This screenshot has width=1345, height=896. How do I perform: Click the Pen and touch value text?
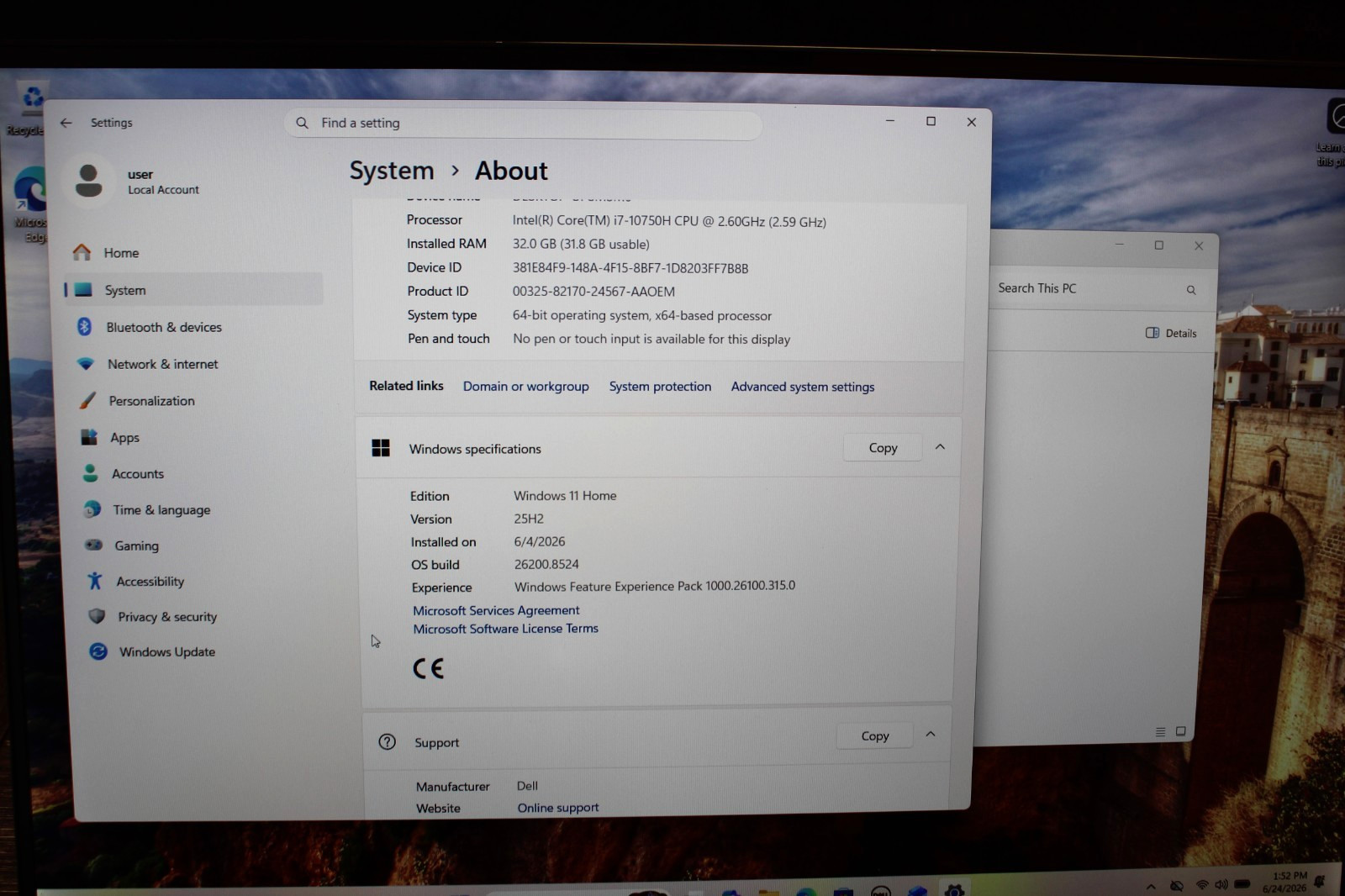pos(651,339)
